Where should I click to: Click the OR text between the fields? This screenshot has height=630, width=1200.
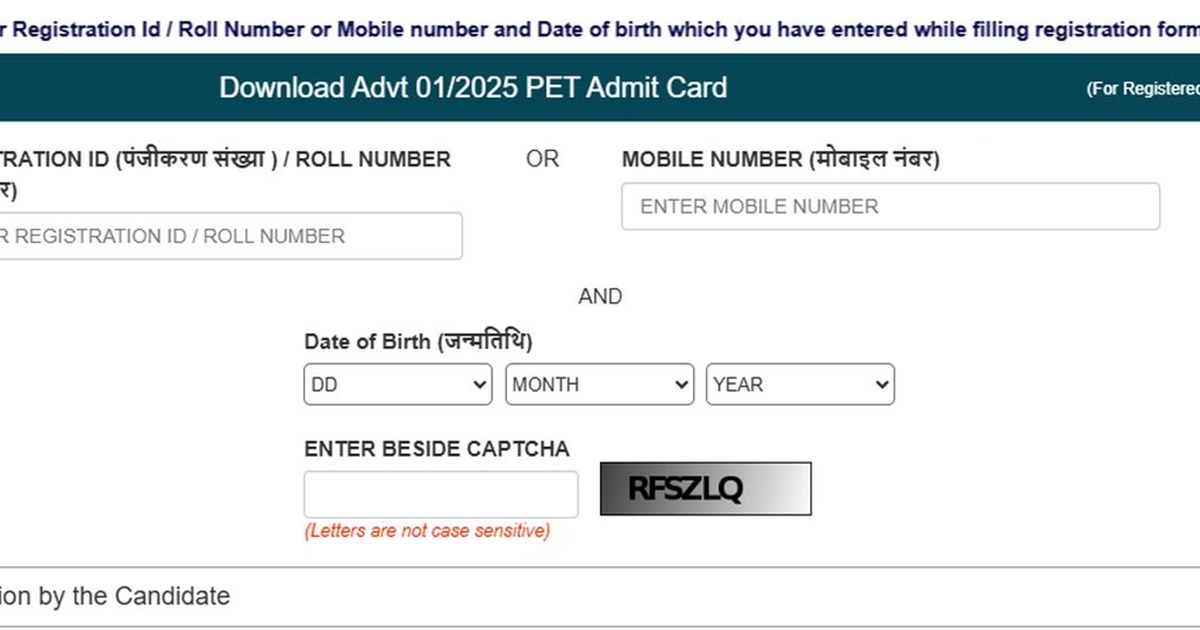click(542, 158)
